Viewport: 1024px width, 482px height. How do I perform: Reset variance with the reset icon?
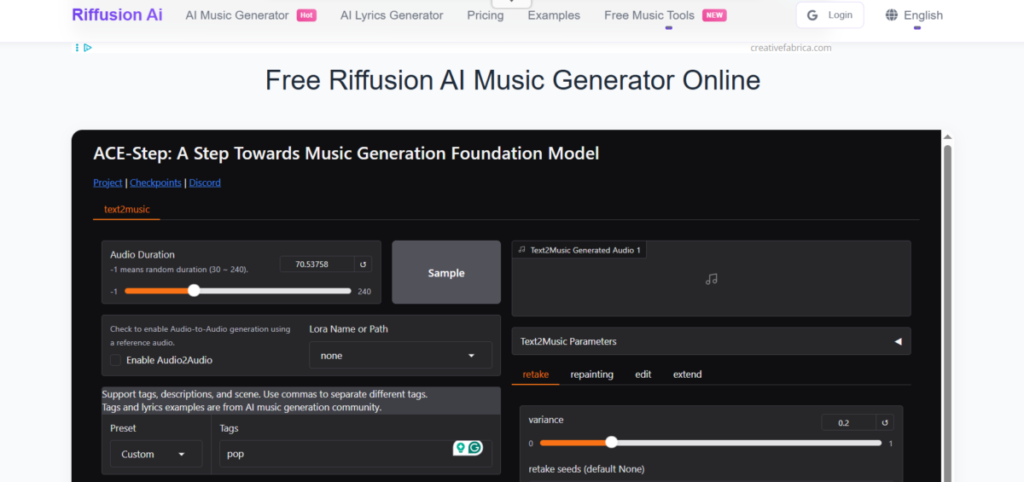pos(885,423)
